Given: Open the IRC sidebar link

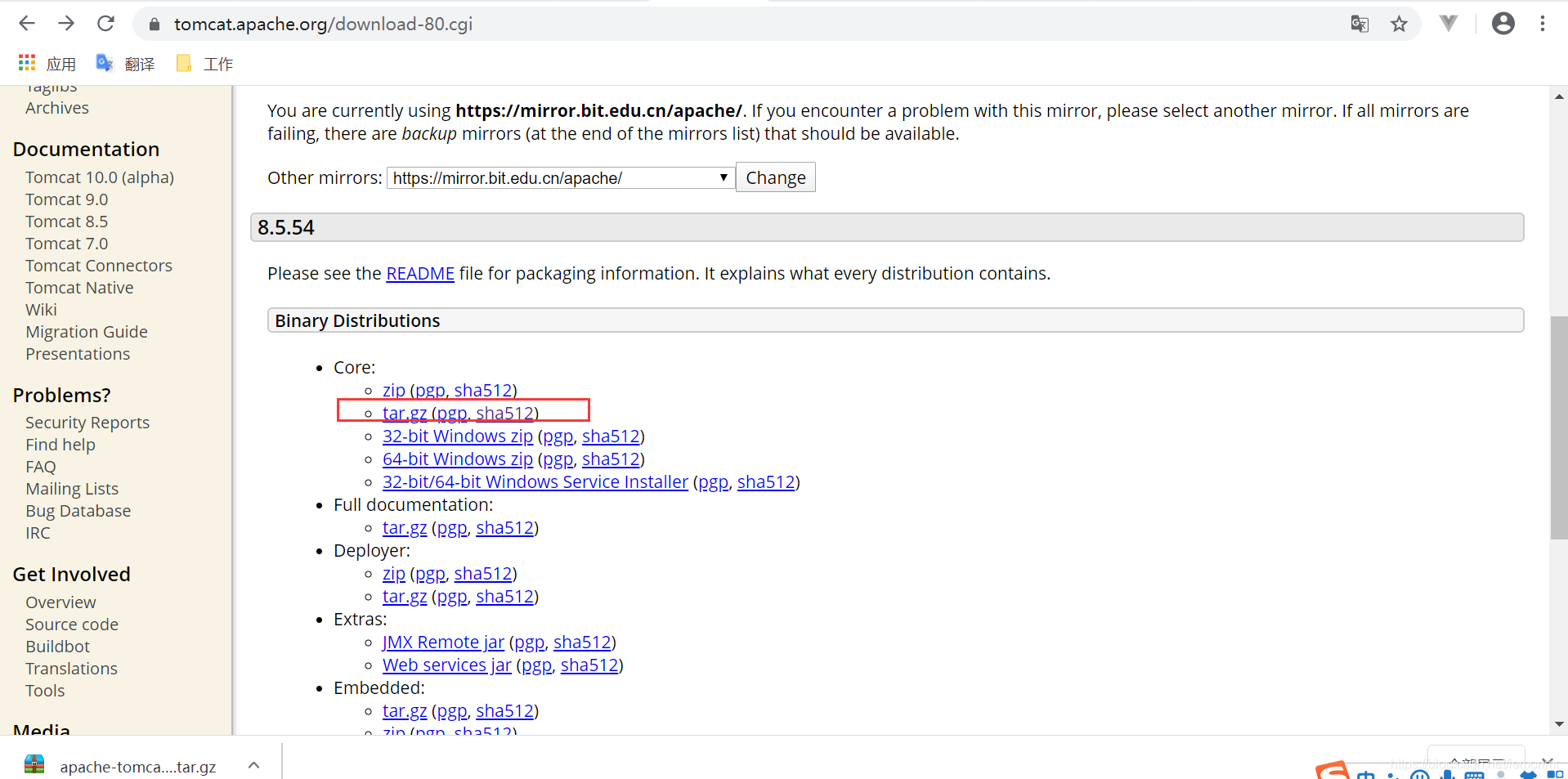Looking at the screenshot, I should [38, 533].
